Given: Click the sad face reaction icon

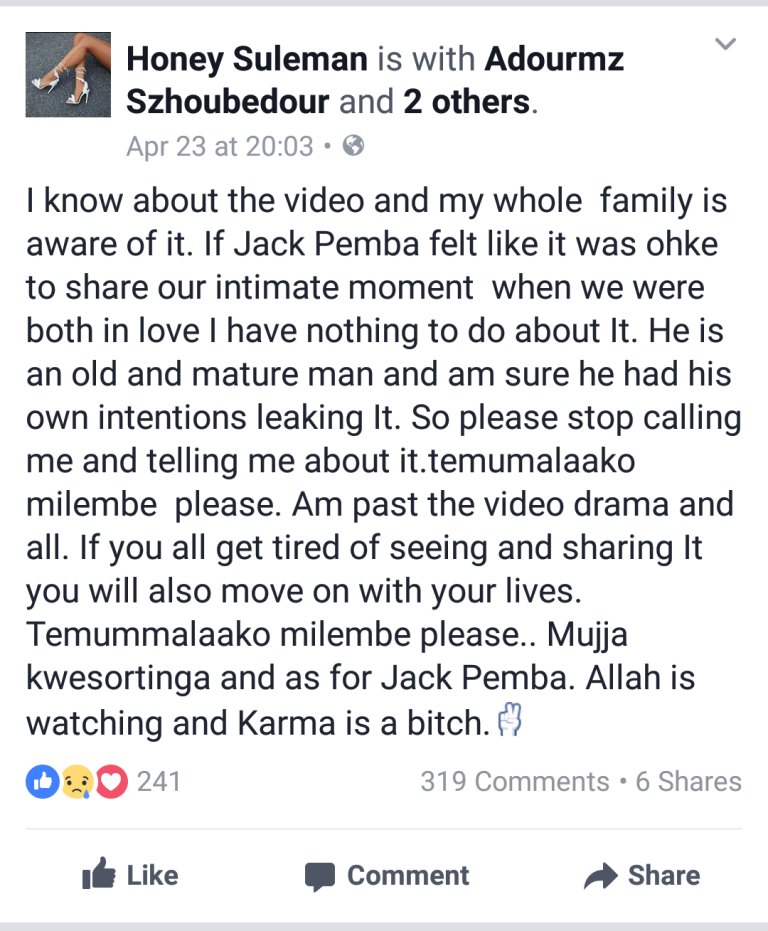Looking at the screenshot, I should (77, 782).
